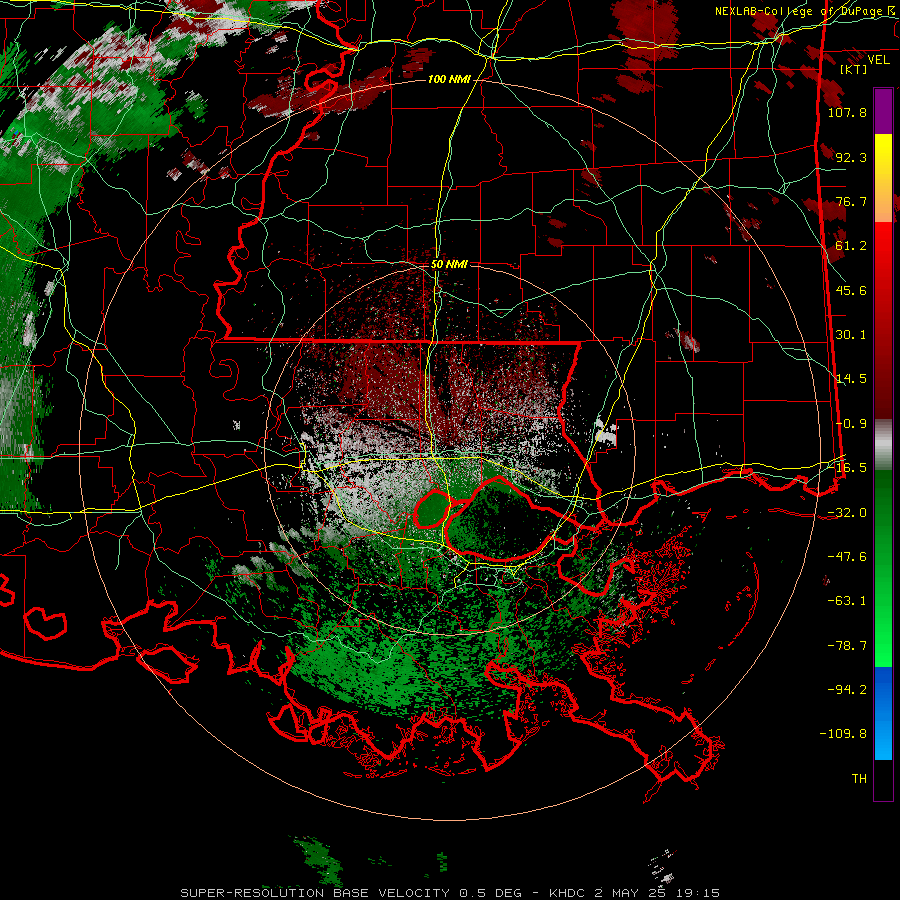Click the 14.5 legend value

(851, 379)
